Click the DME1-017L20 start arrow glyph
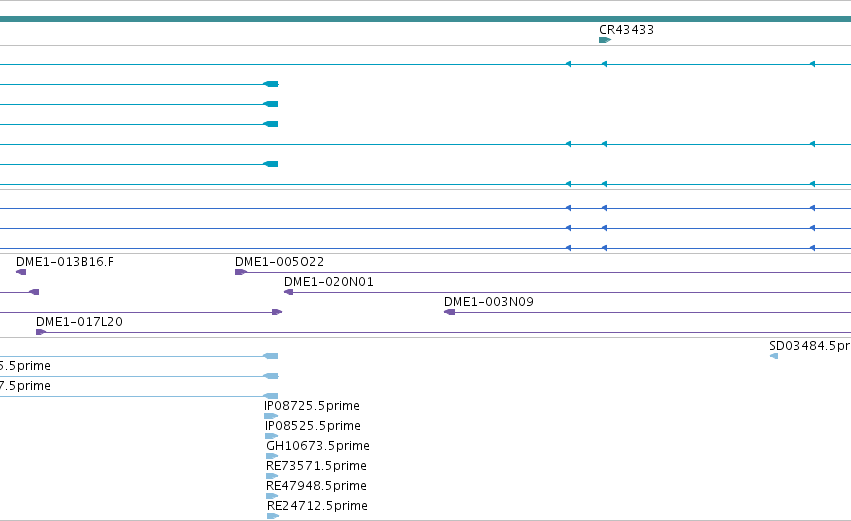This screenshot has width=851, height=521. pos(41,332)
